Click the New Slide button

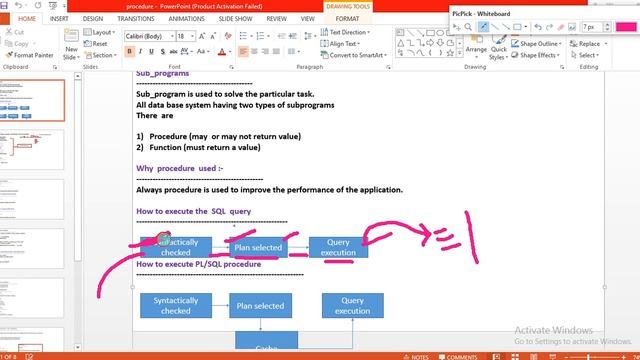click(x=71, y=44)
